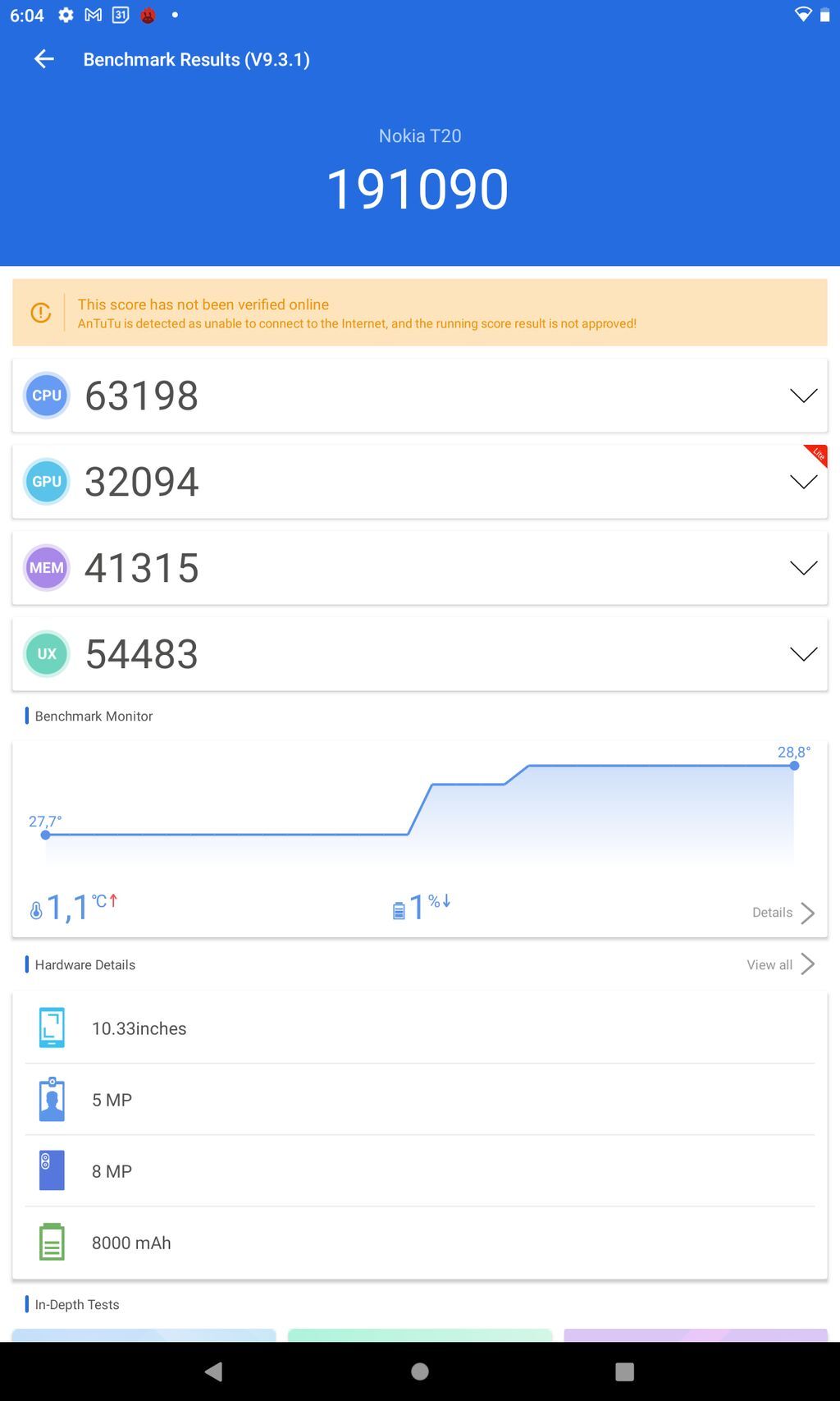Screen dimensions: 840x1401
Task: Expand the MEM score section
Action: (803, 568)
